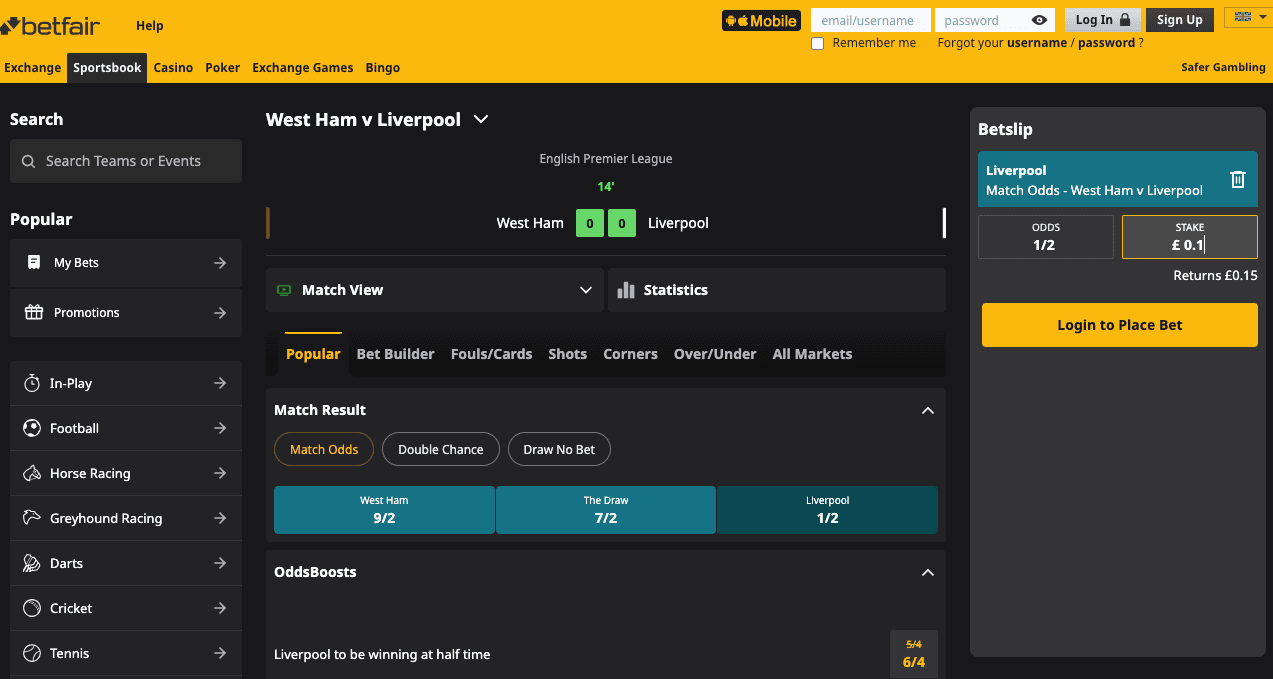Select the Double Chance pill
The width and height of the screenshot is (1273, 679).
tap(441, 449)
